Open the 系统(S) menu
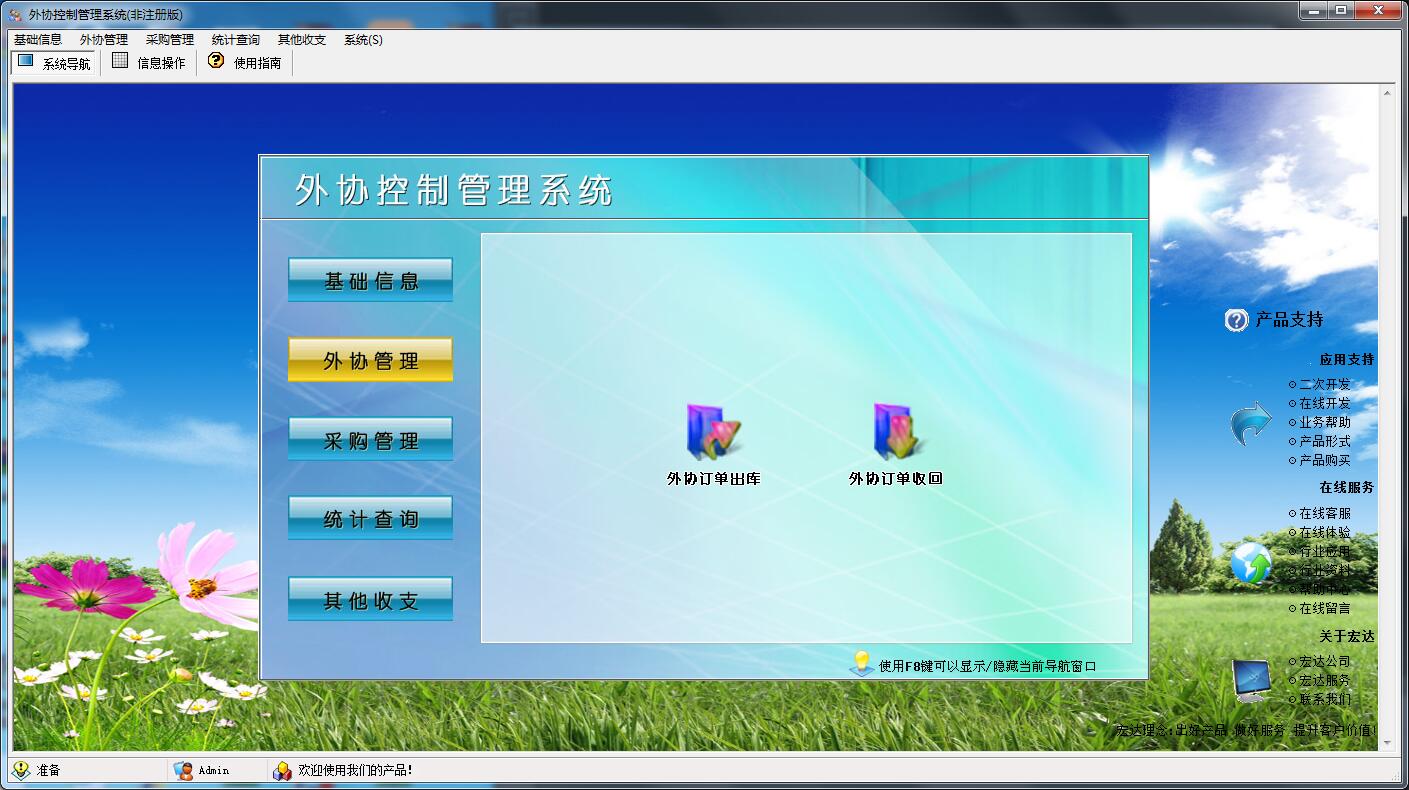This screenshot has width=1409, height=790. (363, 40)
